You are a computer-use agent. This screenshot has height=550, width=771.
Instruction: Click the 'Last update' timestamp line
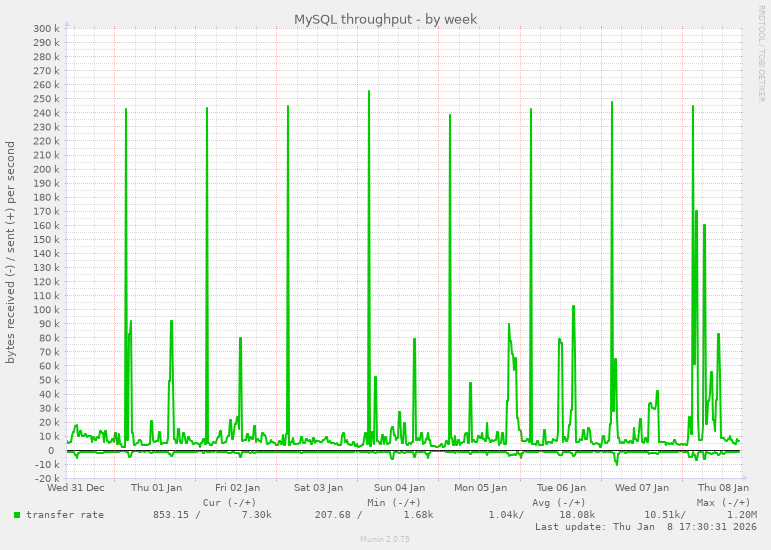tap(646, 527)
